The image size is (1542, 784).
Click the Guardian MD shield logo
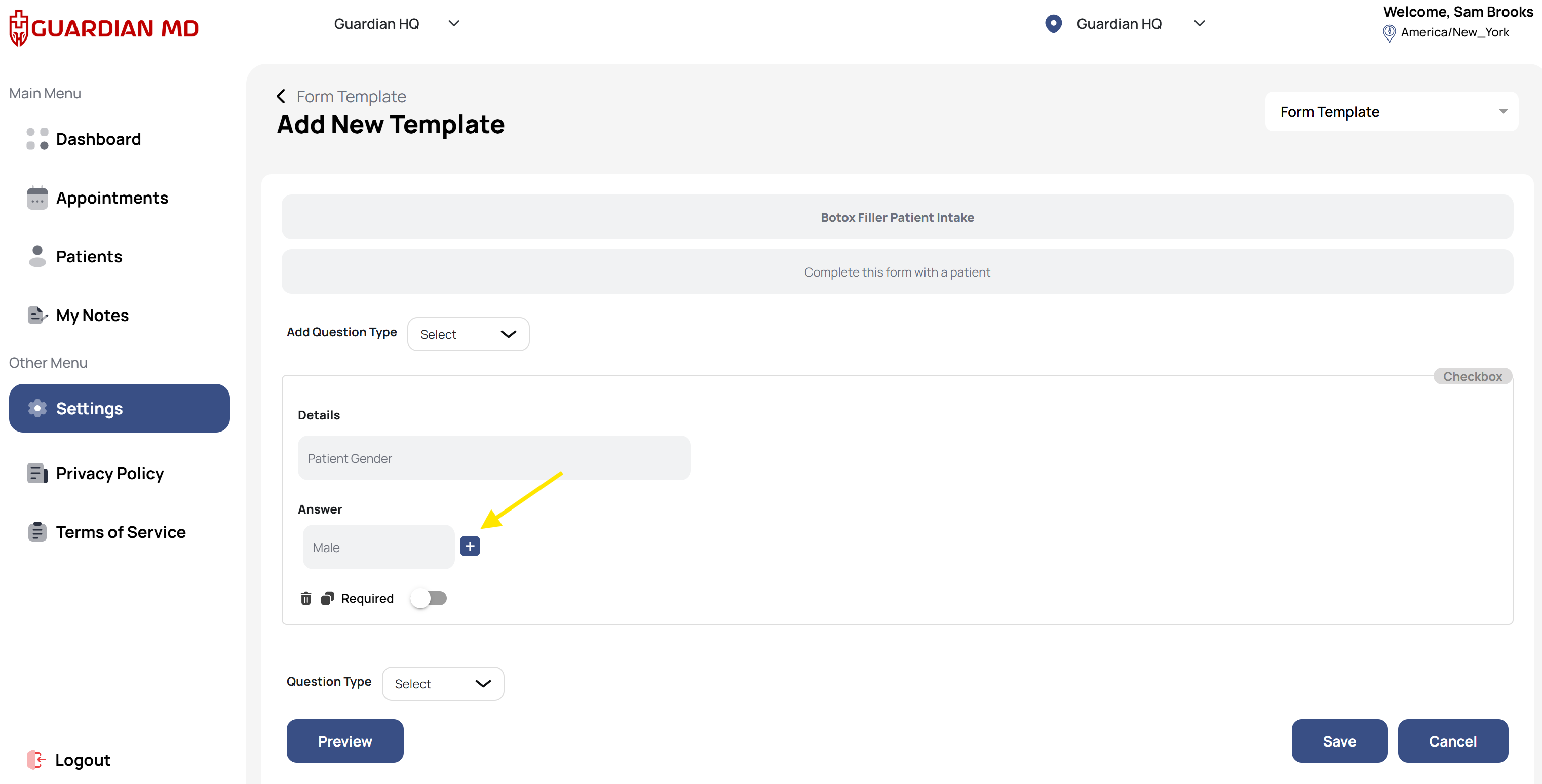click(x=19, y=27)
